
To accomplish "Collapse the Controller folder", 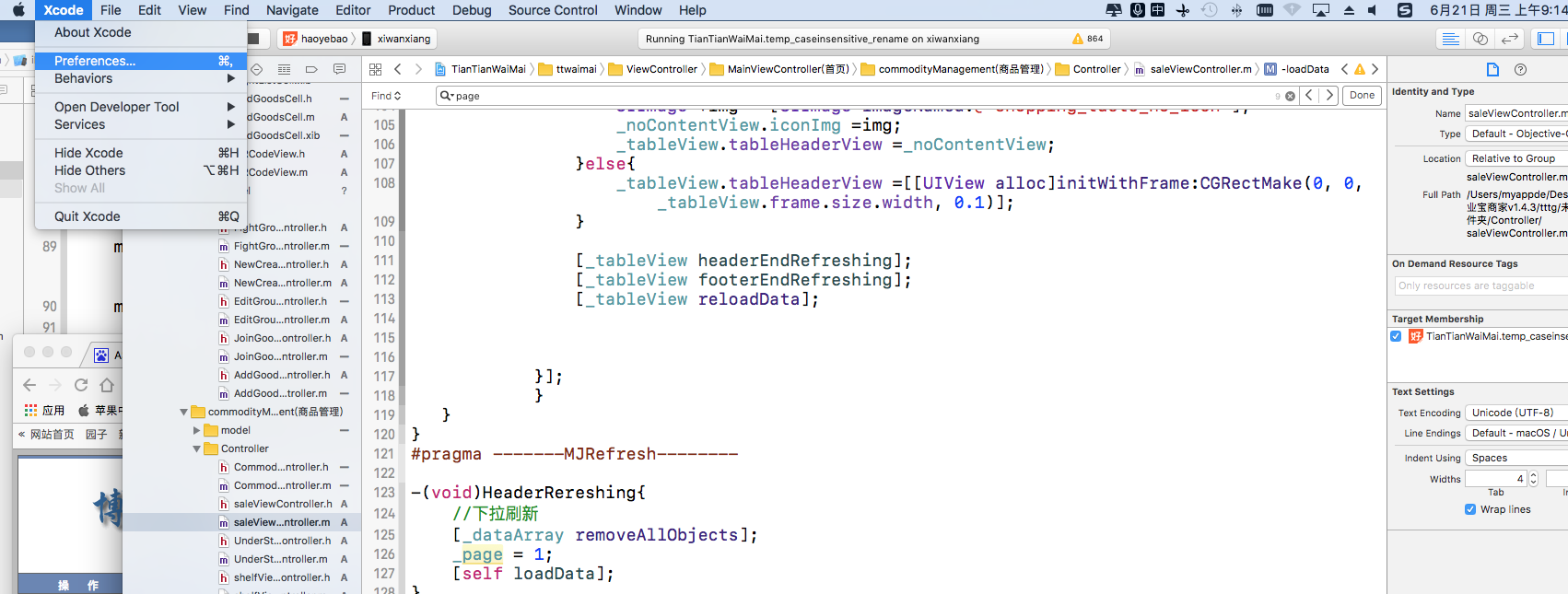I will (x=196, y=448).
